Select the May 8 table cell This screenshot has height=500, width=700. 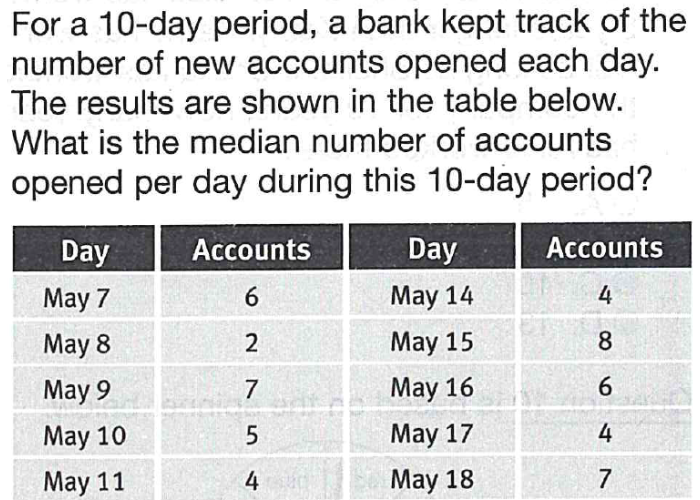click(75, 345)
